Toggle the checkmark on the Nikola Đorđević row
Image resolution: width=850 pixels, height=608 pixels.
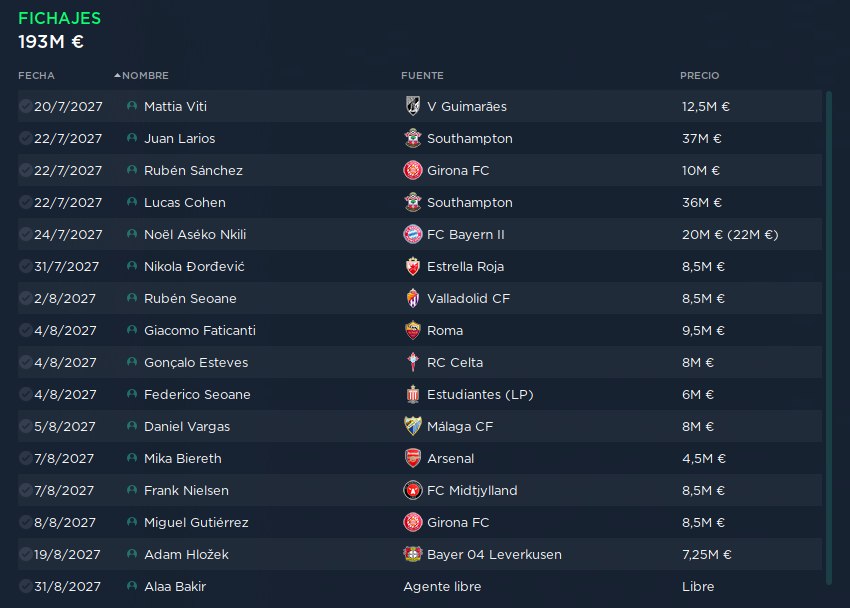(x=25, y=266)
